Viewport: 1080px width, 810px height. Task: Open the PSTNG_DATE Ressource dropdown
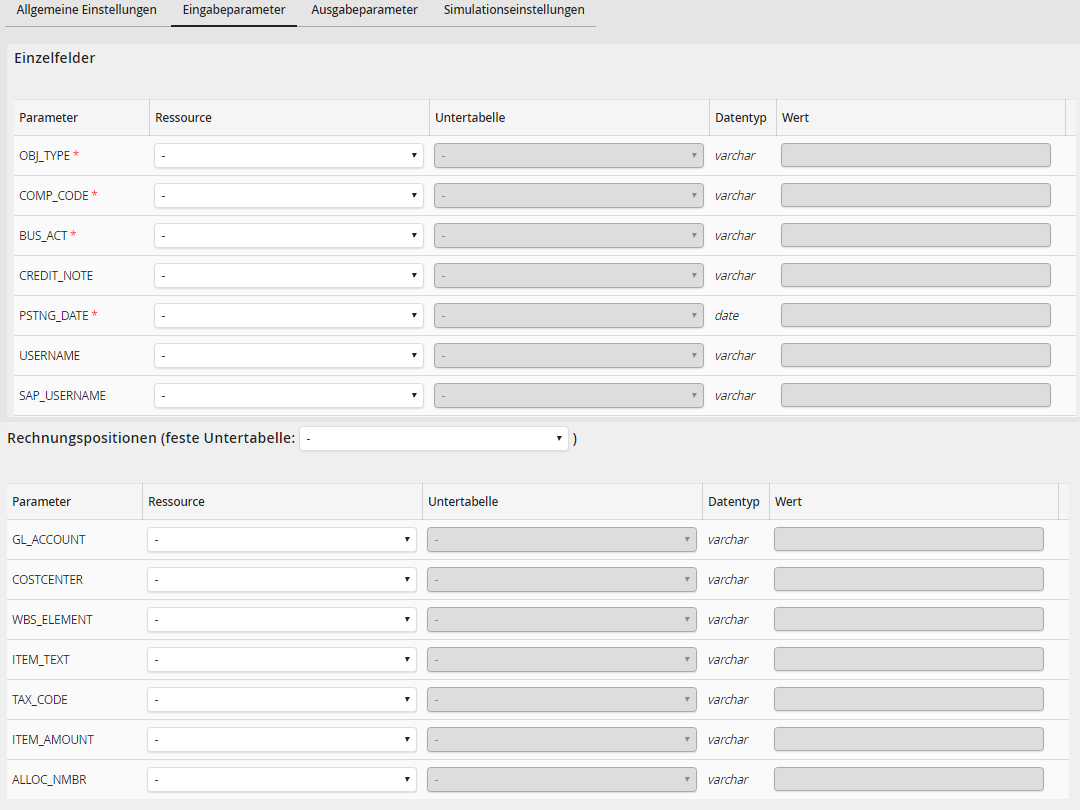point(288,316)
